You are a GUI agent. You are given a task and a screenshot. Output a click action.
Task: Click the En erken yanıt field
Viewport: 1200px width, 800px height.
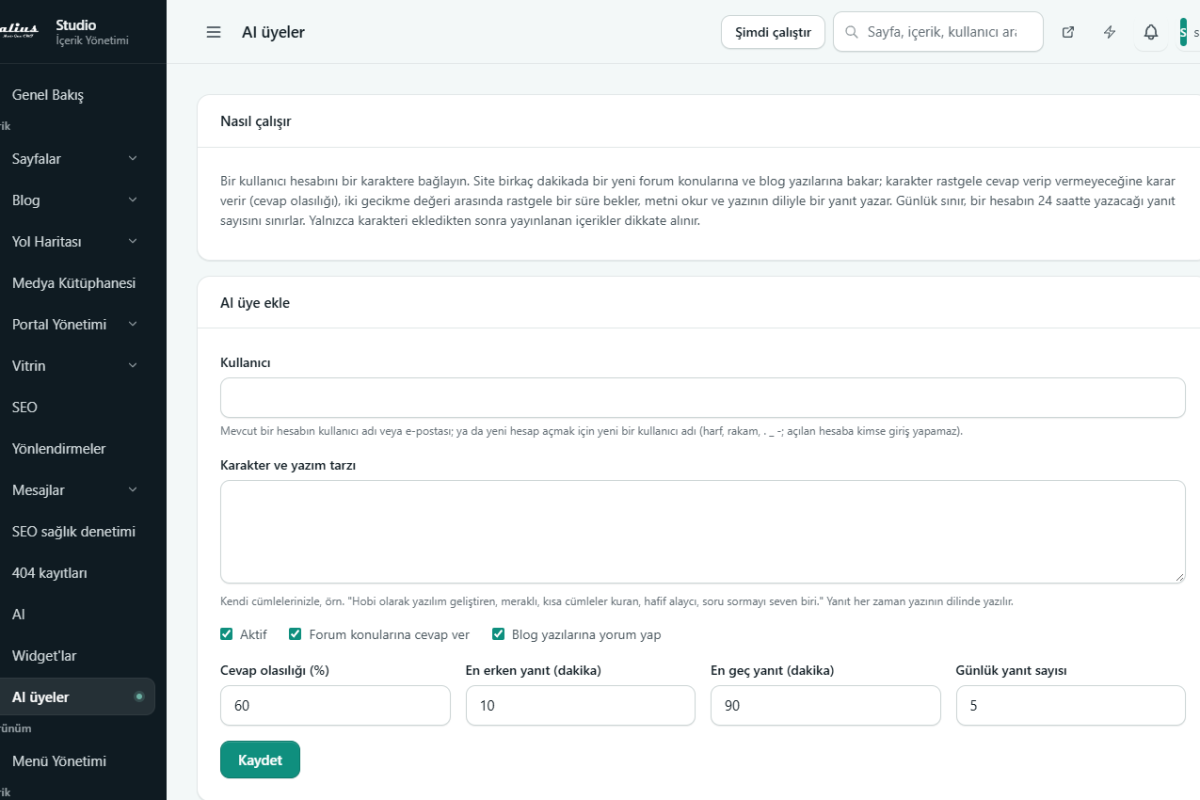580,706
